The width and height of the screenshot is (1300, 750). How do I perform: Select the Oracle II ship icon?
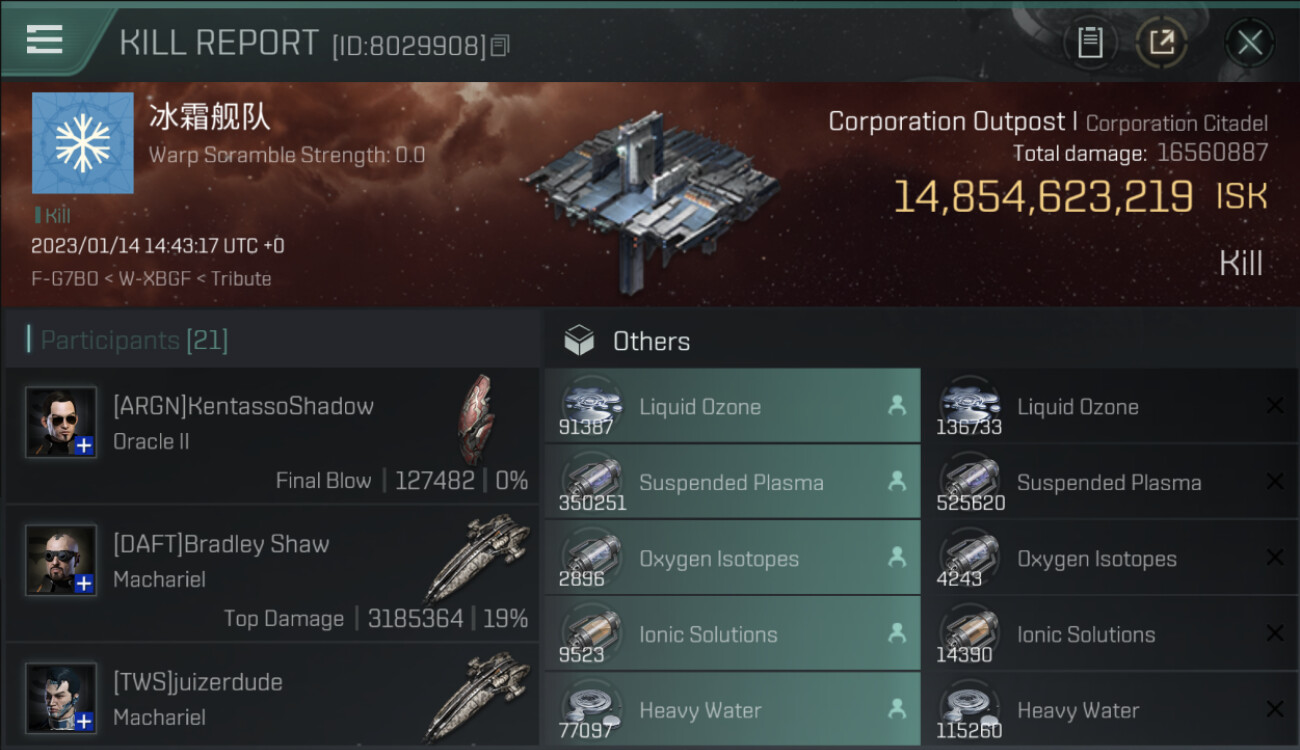[x=476, y=420]
